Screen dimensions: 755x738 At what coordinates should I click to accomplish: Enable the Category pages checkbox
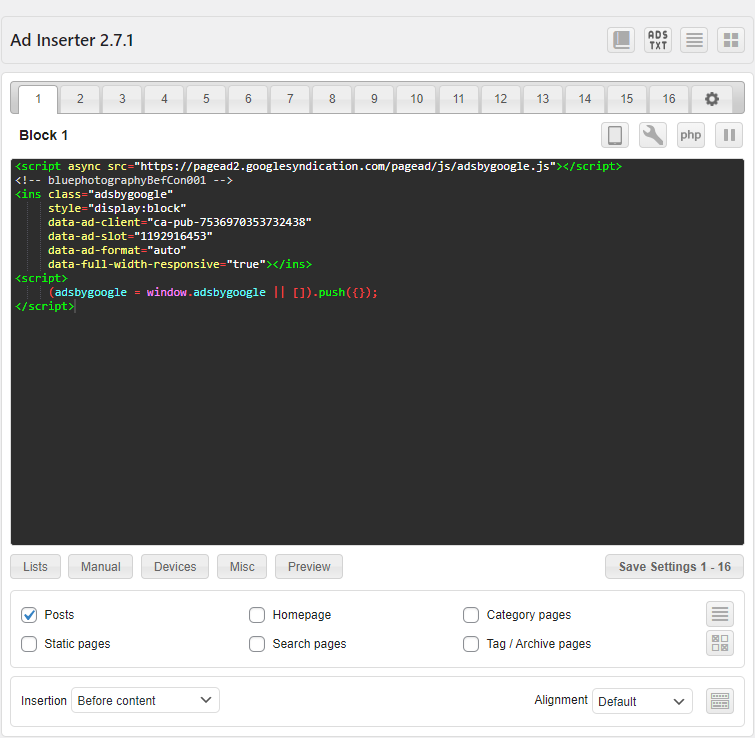[471, 615]
